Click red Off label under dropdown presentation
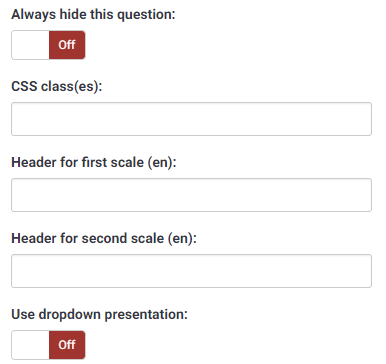Image resolution: width=386 pixels, height=364 pixels. [67, 345]
